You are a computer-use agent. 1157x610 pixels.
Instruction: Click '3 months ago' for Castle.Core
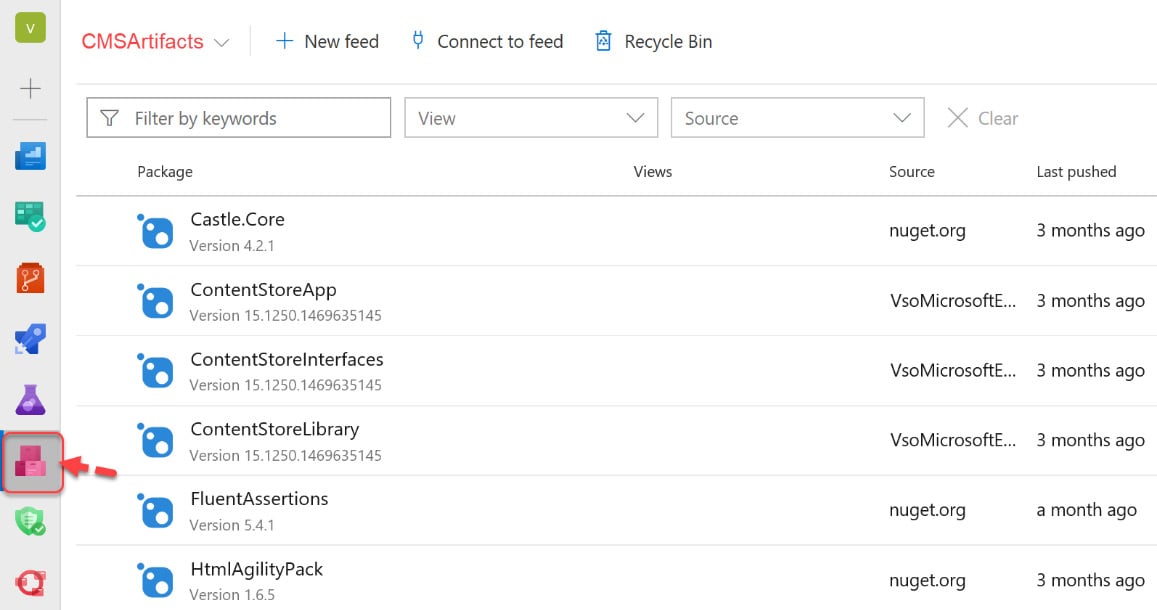[x=1091, y=231]
